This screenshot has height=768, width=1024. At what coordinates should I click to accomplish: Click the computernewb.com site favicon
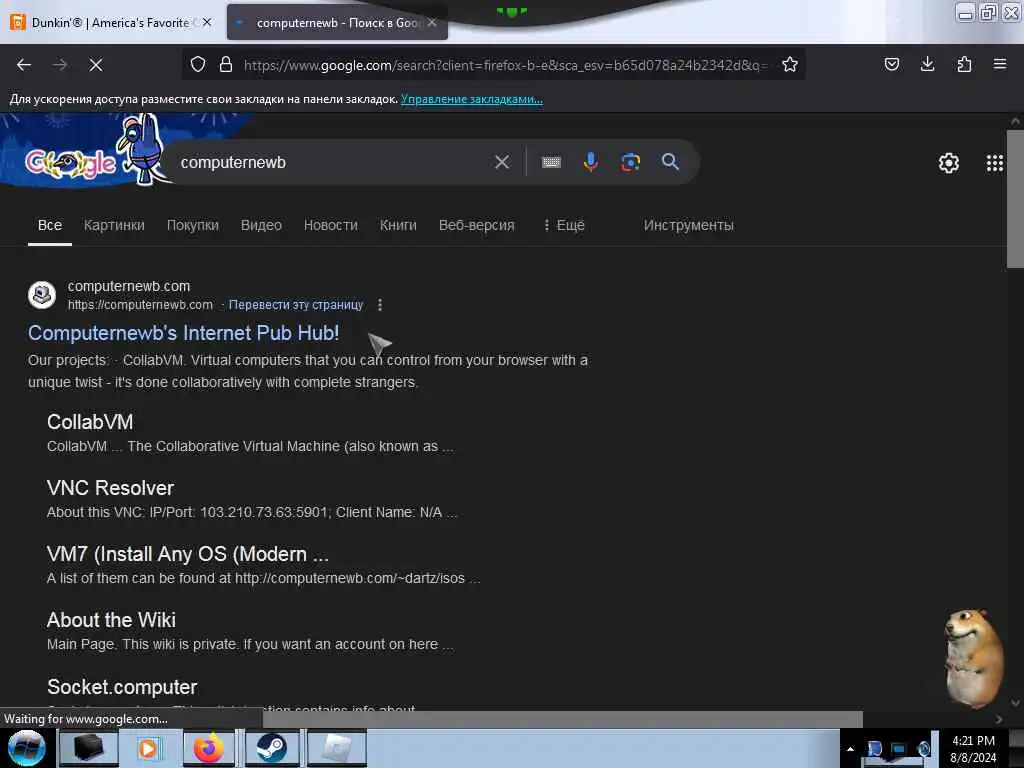coord(42,295)
